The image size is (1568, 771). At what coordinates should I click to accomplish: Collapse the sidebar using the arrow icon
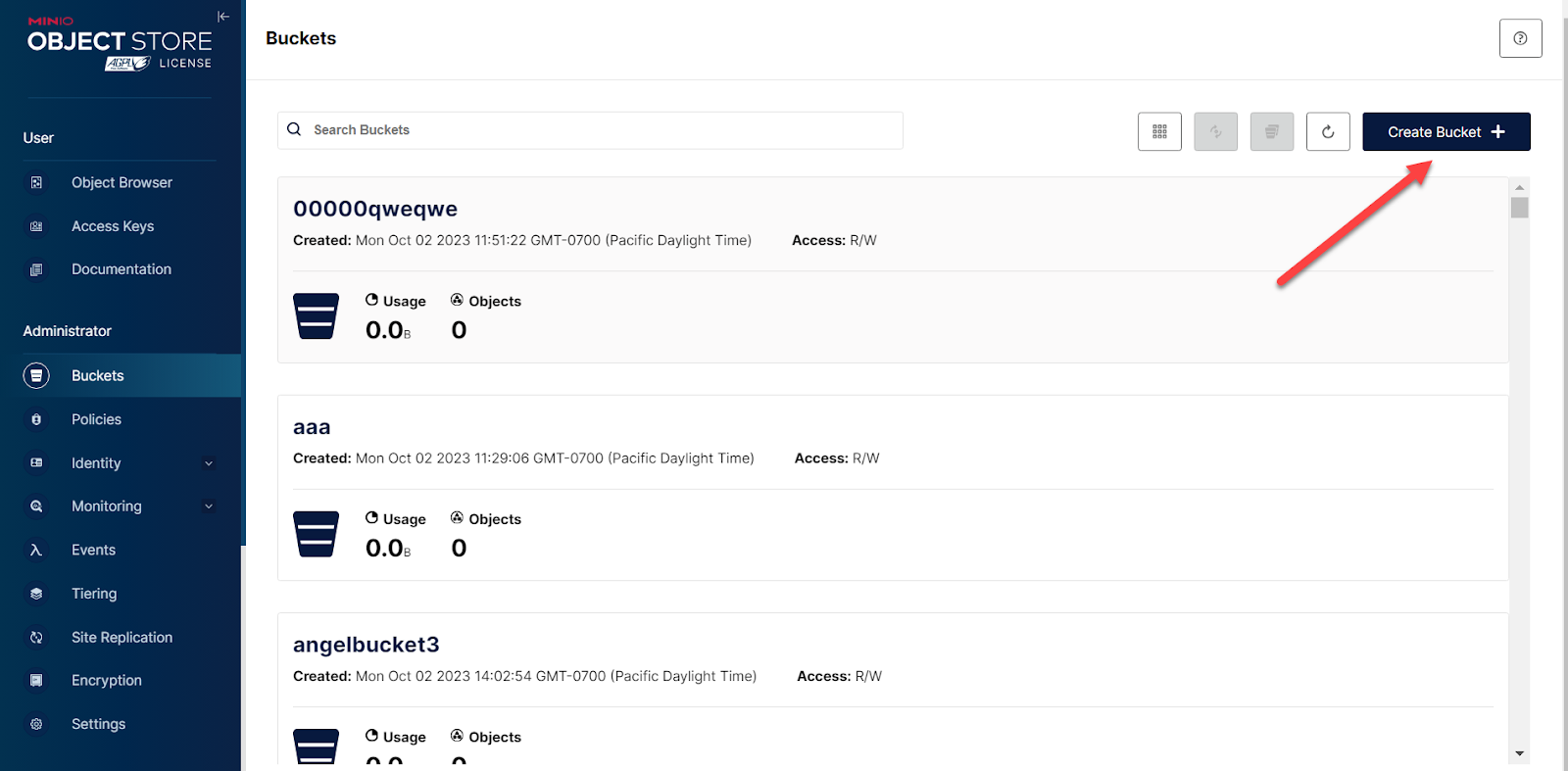tap(223, 17)
